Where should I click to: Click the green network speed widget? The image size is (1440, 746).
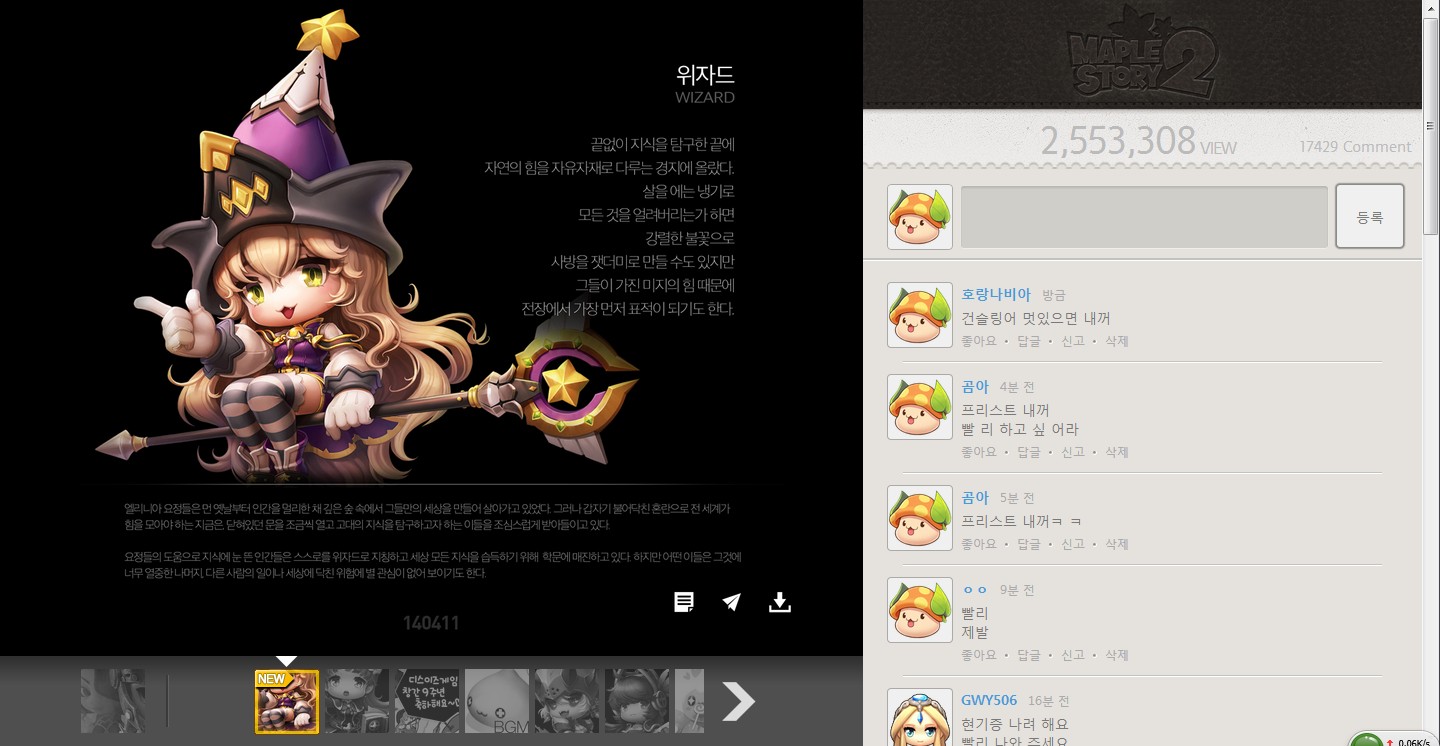coord(1393,740)
